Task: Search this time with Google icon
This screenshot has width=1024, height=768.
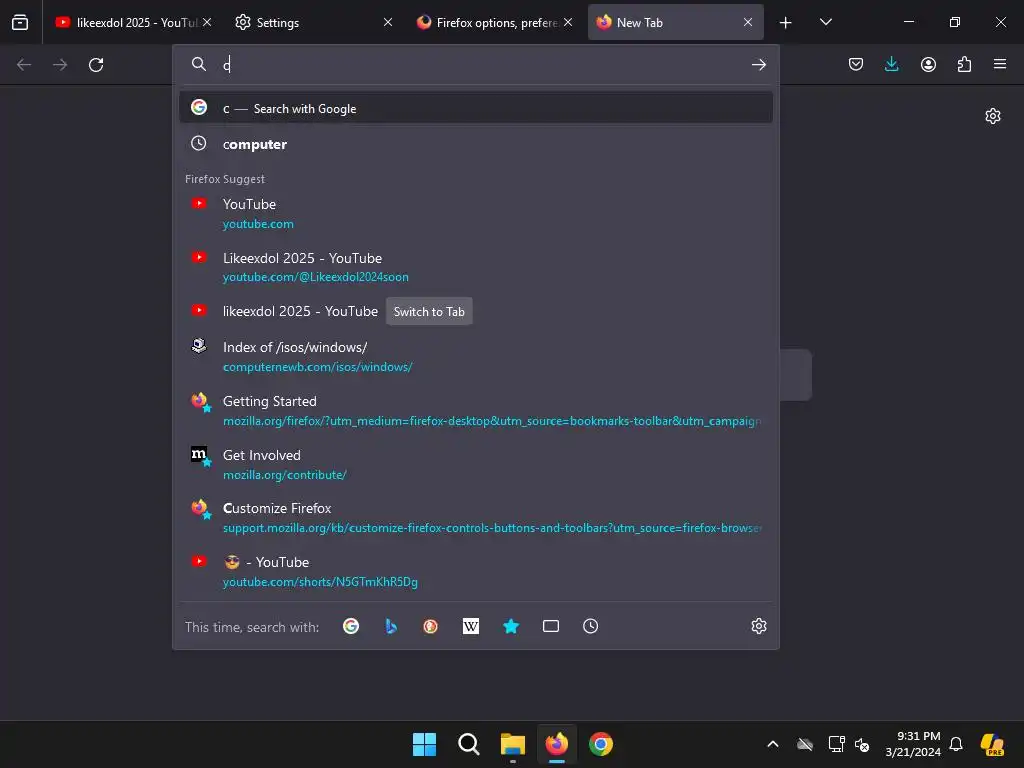Action: [x=351, y=626]
